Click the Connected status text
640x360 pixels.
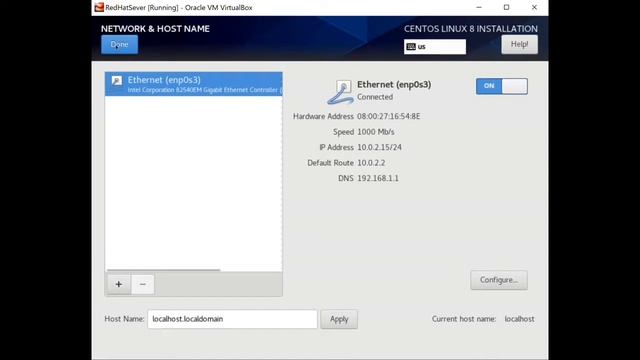(x=375, y=97)
